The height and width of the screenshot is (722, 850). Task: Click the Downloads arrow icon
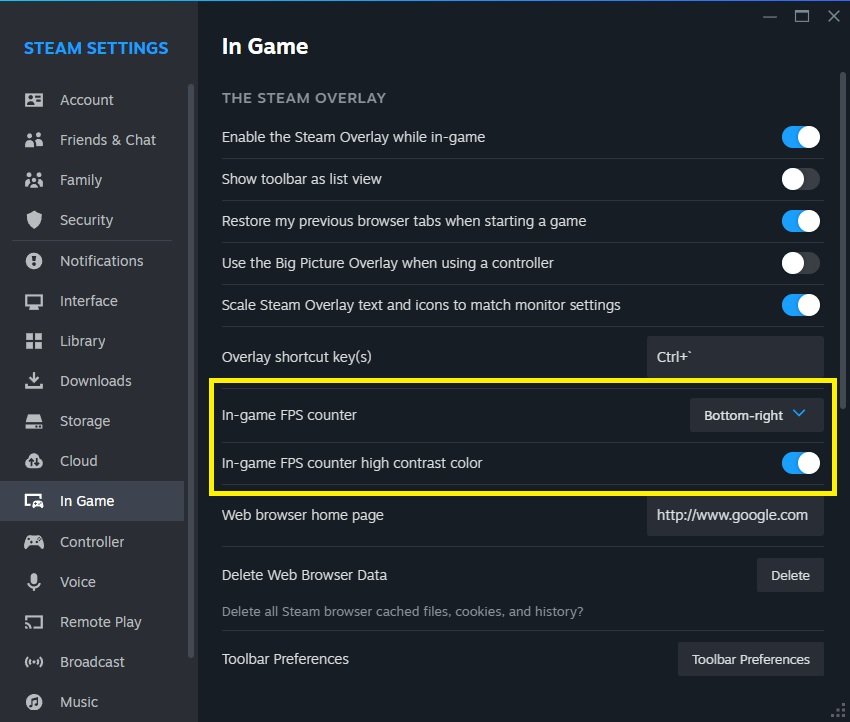coord(34,381)
